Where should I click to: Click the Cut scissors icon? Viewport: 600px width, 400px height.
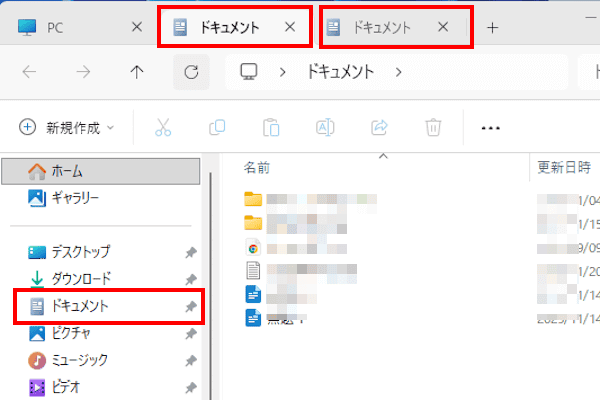(x=163, y=127)
